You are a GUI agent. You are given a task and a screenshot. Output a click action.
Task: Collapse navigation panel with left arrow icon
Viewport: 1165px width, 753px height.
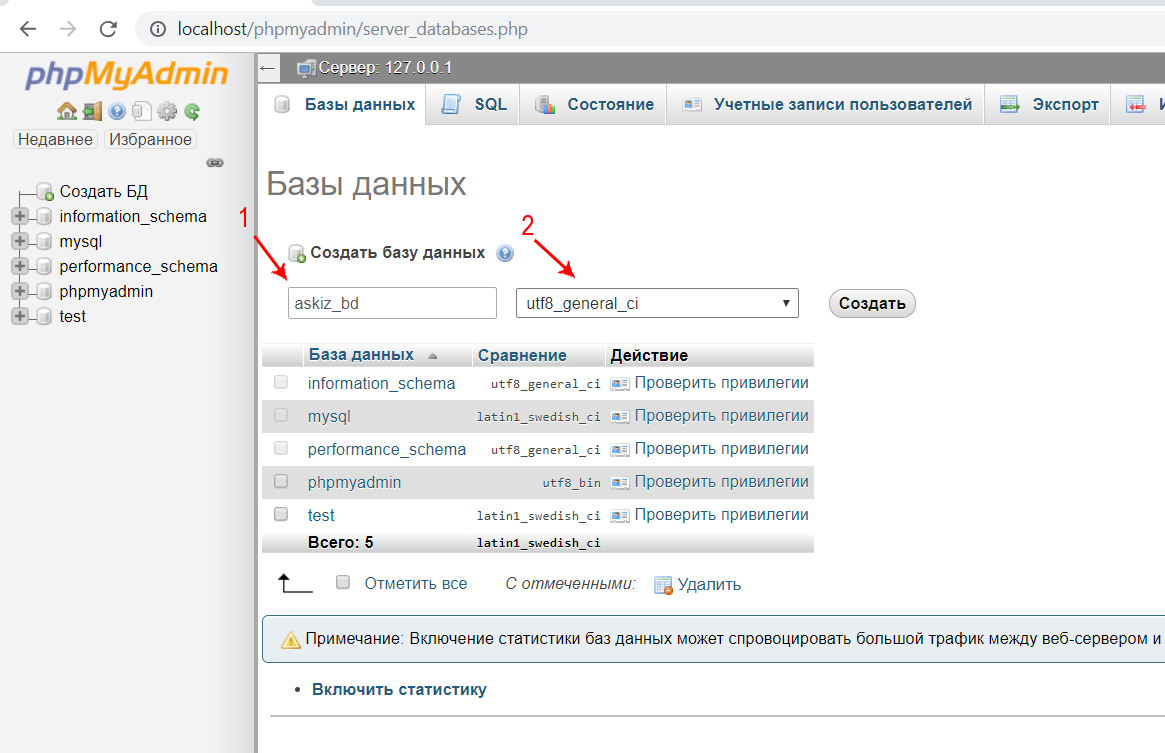[x=267, y=68]
